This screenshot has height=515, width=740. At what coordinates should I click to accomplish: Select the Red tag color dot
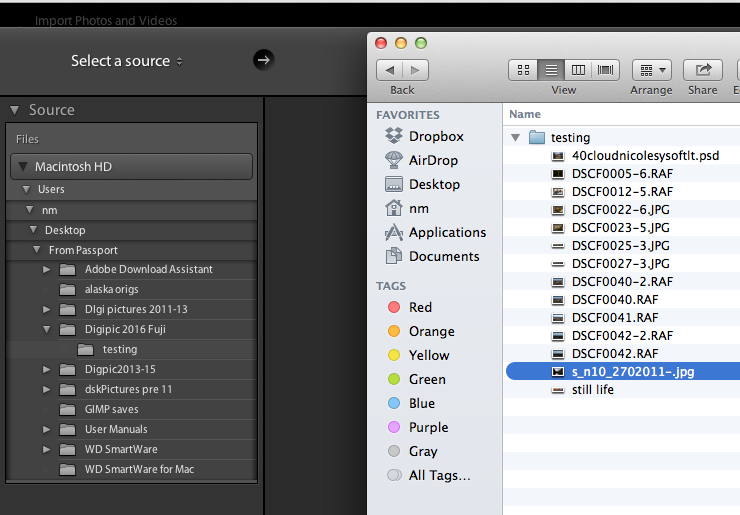point(394,307)
